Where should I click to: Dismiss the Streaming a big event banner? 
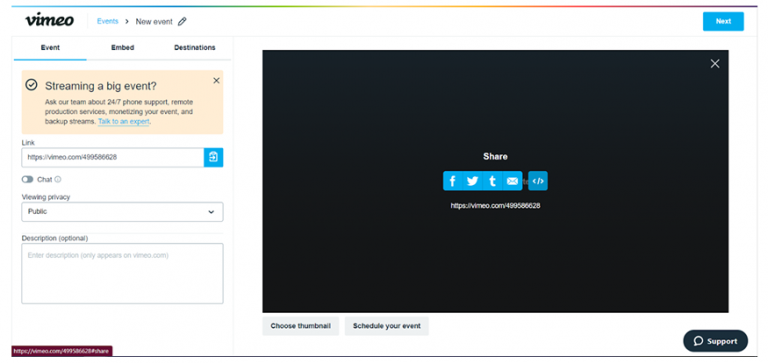click(216, 80)
